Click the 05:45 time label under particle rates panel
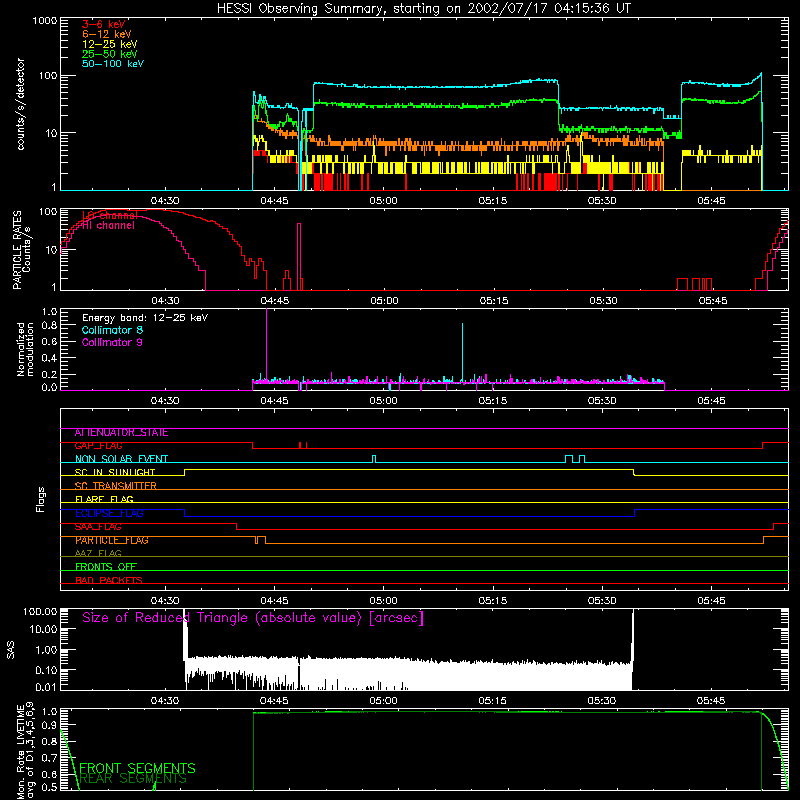Screen dimensions: 800x800 [712, 301]
